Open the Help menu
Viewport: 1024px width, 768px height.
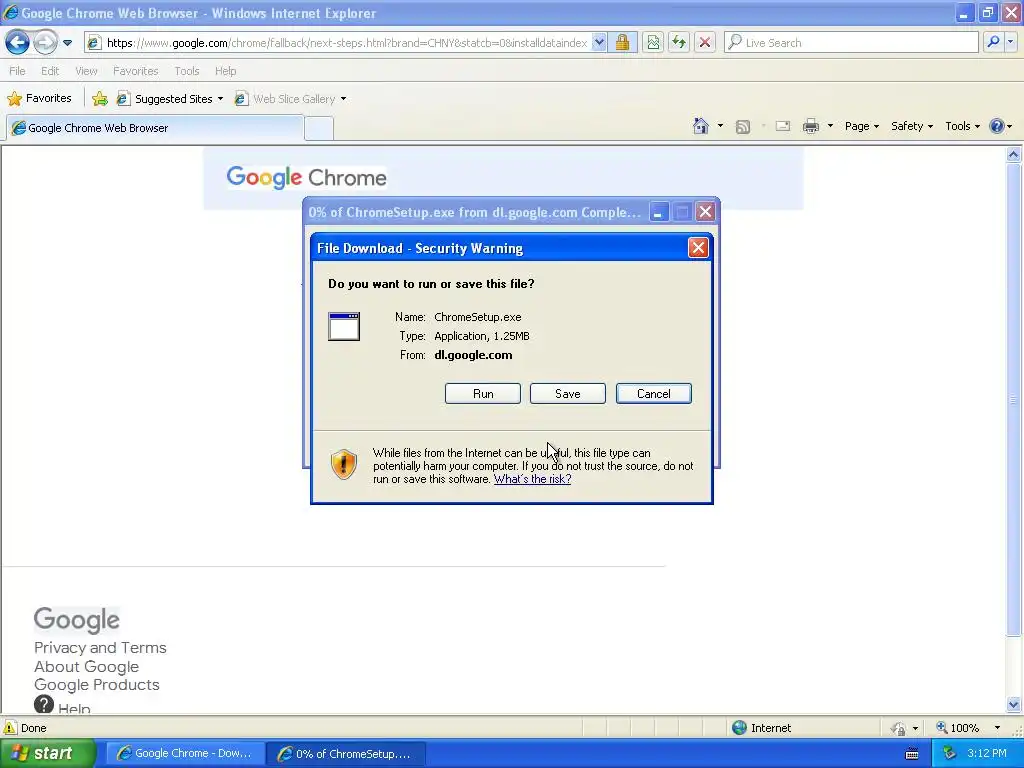click(225, 71)
